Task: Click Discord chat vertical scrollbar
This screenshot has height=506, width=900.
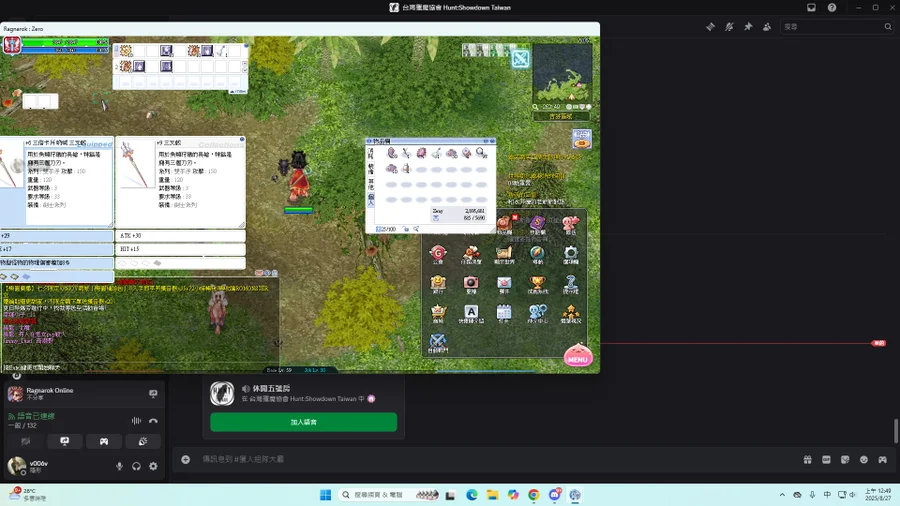Action: 895,431
